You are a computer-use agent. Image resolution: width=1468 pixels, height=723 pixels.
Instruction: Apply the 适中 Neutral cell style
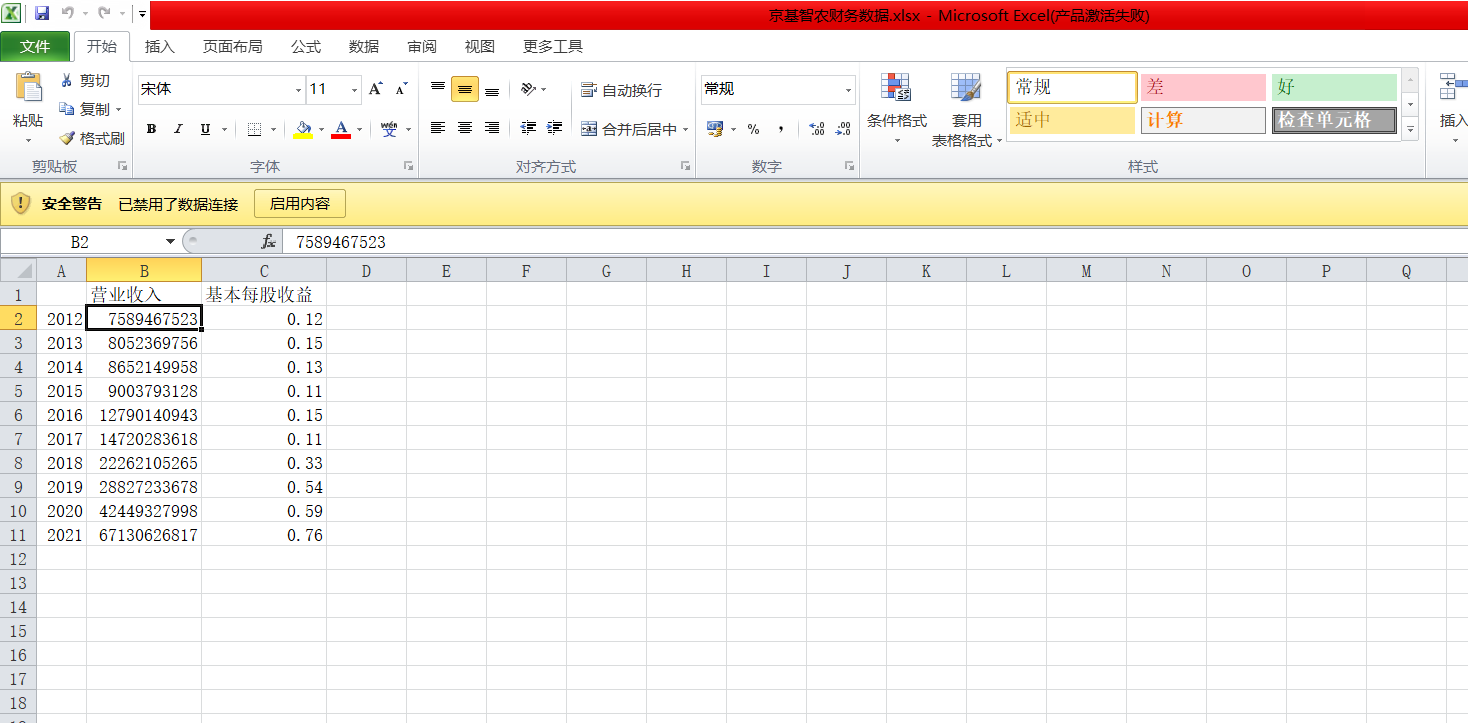tap(1072, 121)
